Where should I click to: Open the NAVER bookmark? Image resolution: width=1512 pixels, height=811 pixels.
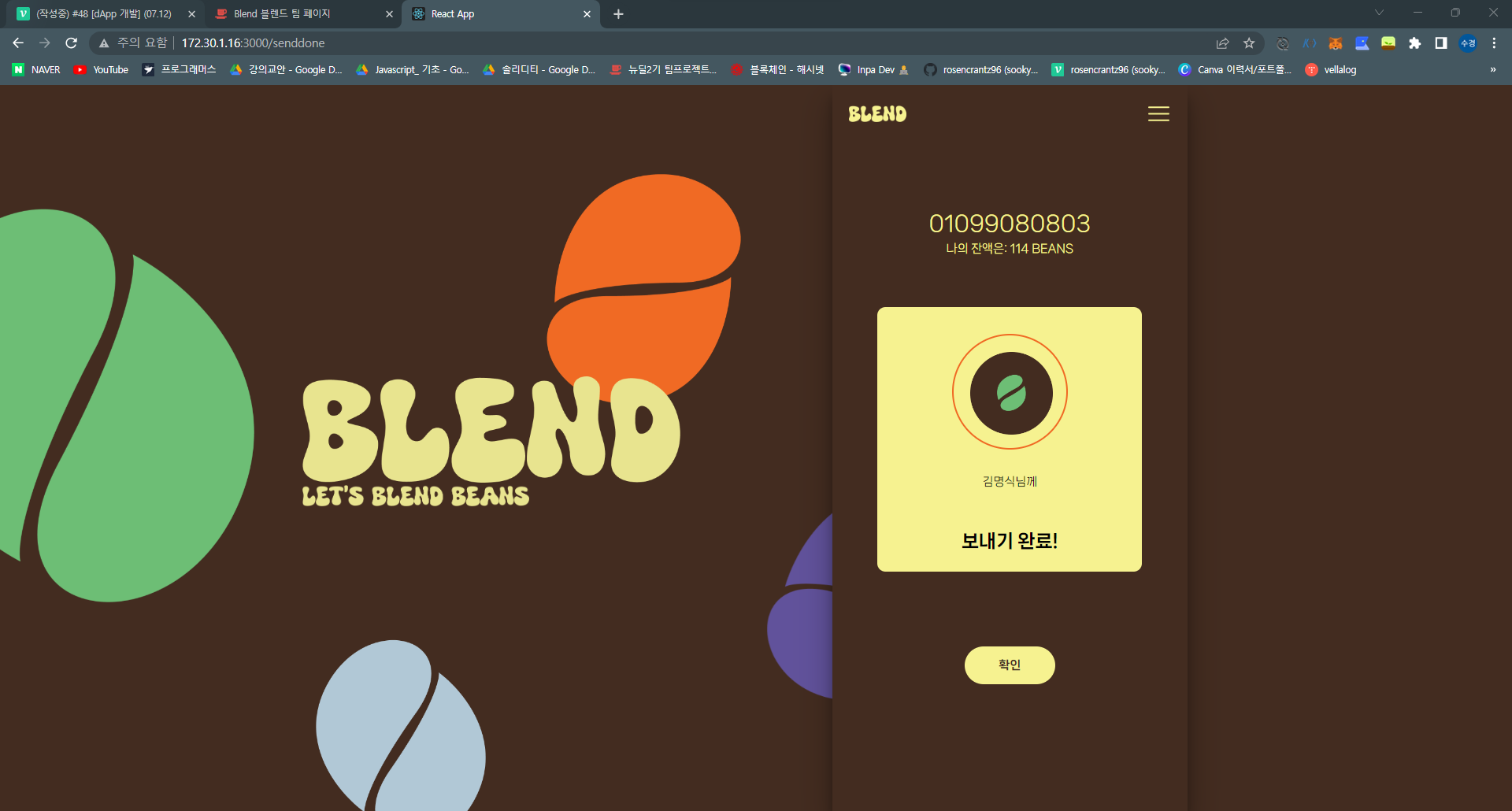point(37,70)
